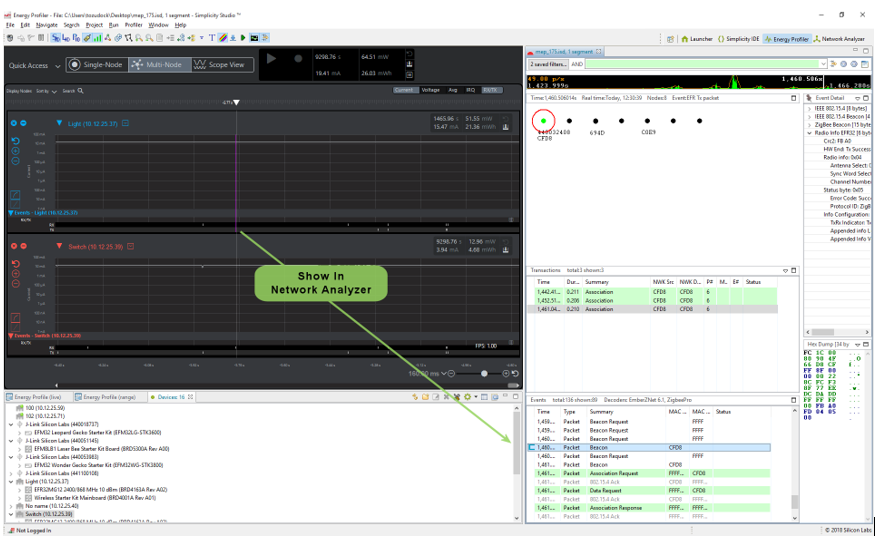The image size is (876, 539).
Task: Switch to Energy Profile (range) tab
Action: click(106, 397)
